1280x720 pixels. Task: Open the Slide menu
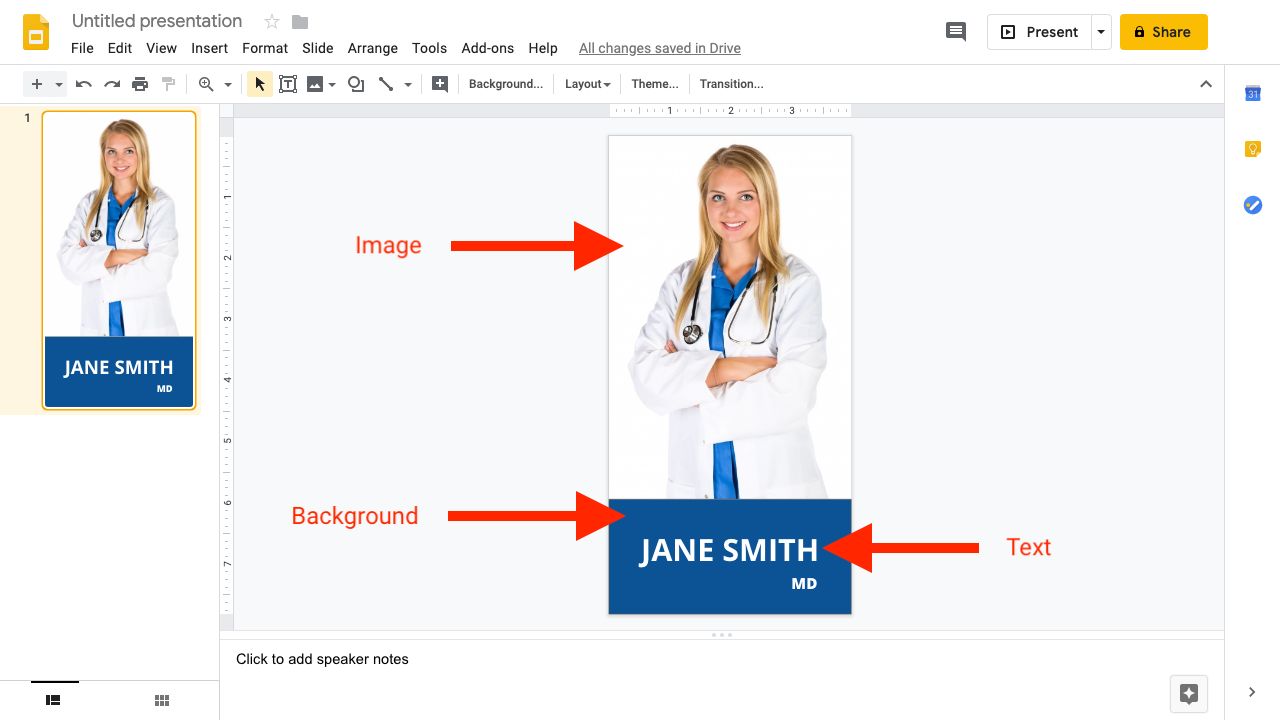(x=317, y=48)
